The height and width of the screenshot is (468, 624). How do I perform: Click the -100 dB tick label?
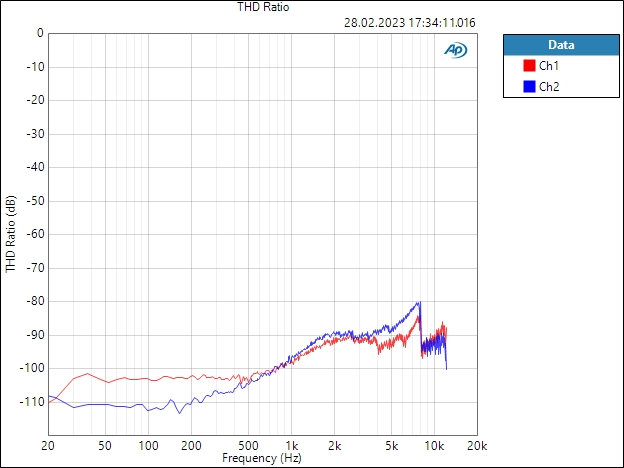click(32, 369)
